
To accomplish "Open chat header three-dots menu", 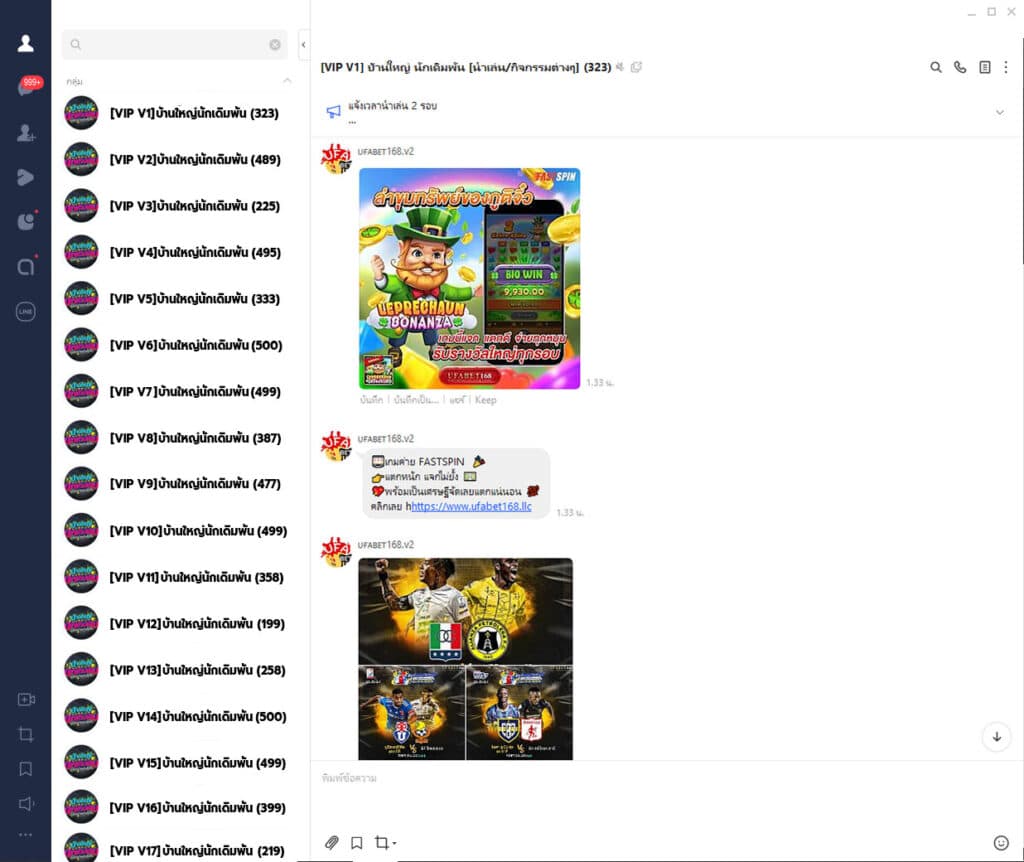I will [x=1006, y=67].
